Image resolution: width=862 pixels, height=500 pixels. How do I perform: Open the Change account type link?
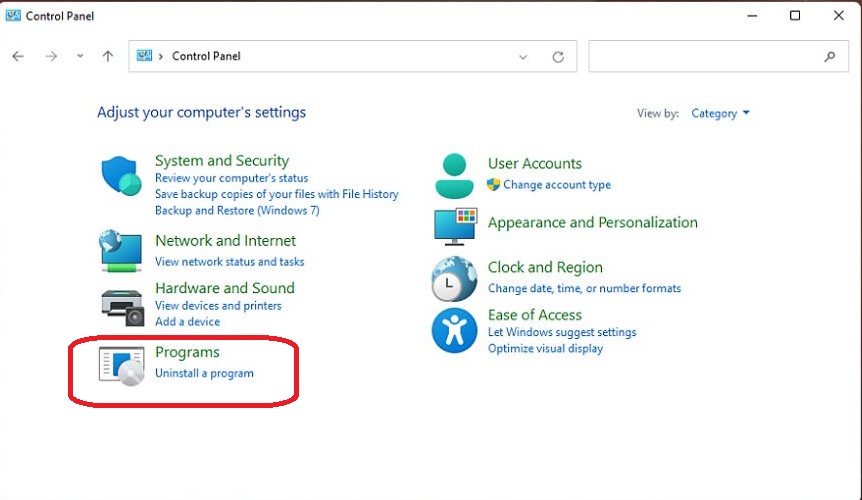coord(557,185)
